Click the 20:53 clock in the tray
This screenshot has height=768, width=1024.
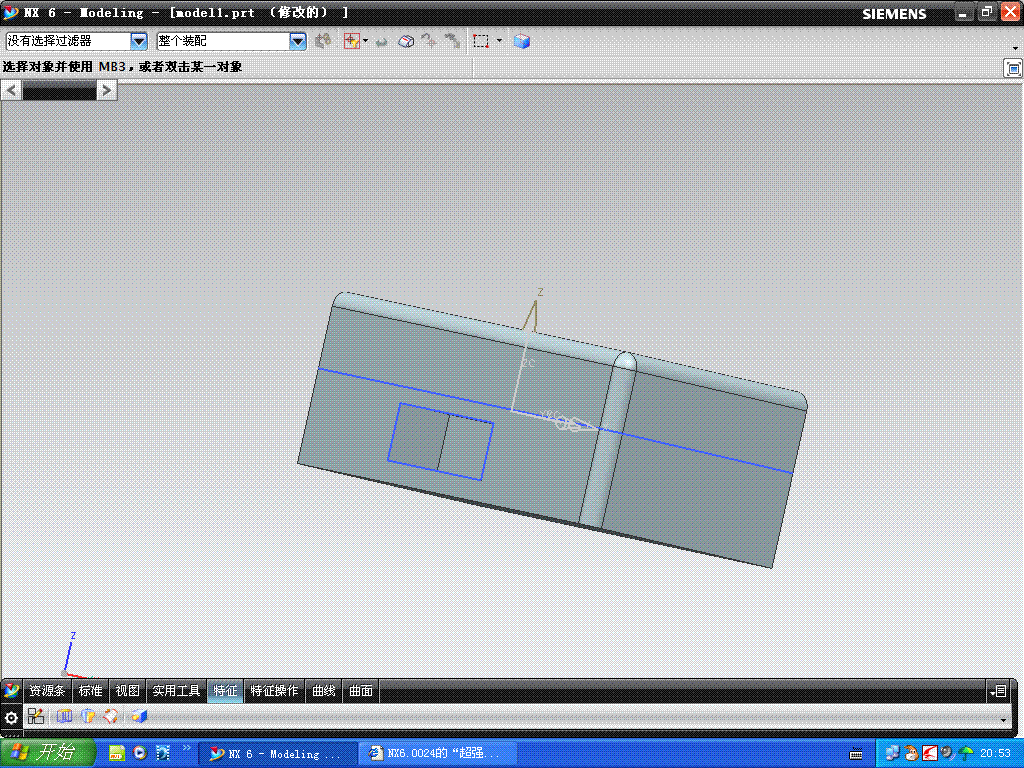coord(995,754)
